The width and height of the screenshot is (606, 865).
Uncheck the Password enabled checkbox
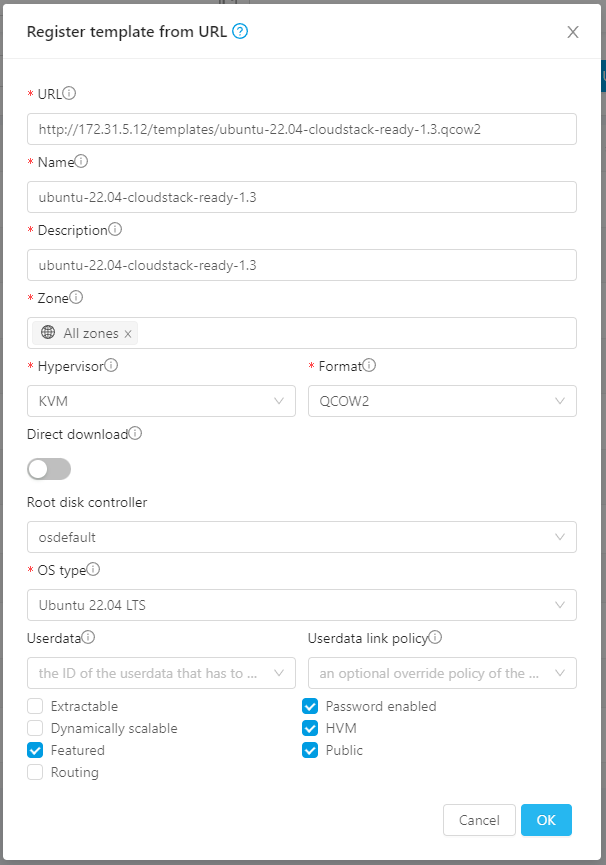310,706
